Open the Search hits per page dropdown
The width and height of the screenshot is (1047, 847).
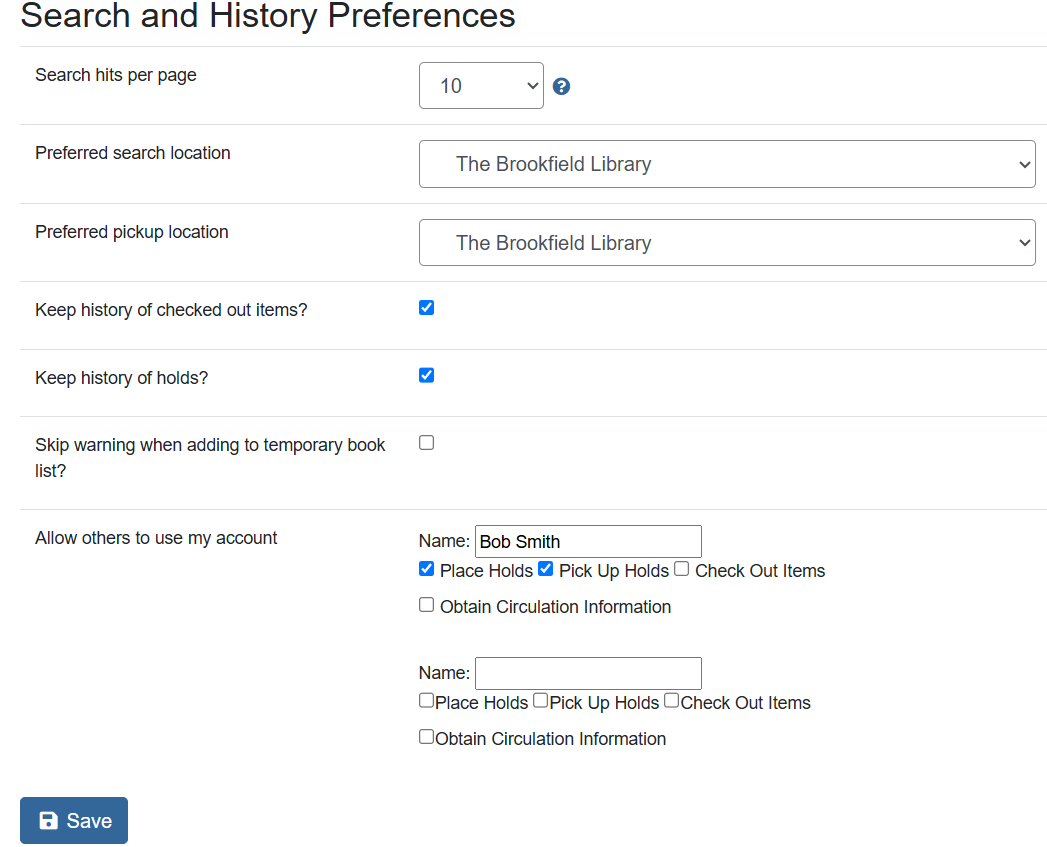[x=481, y=86]
